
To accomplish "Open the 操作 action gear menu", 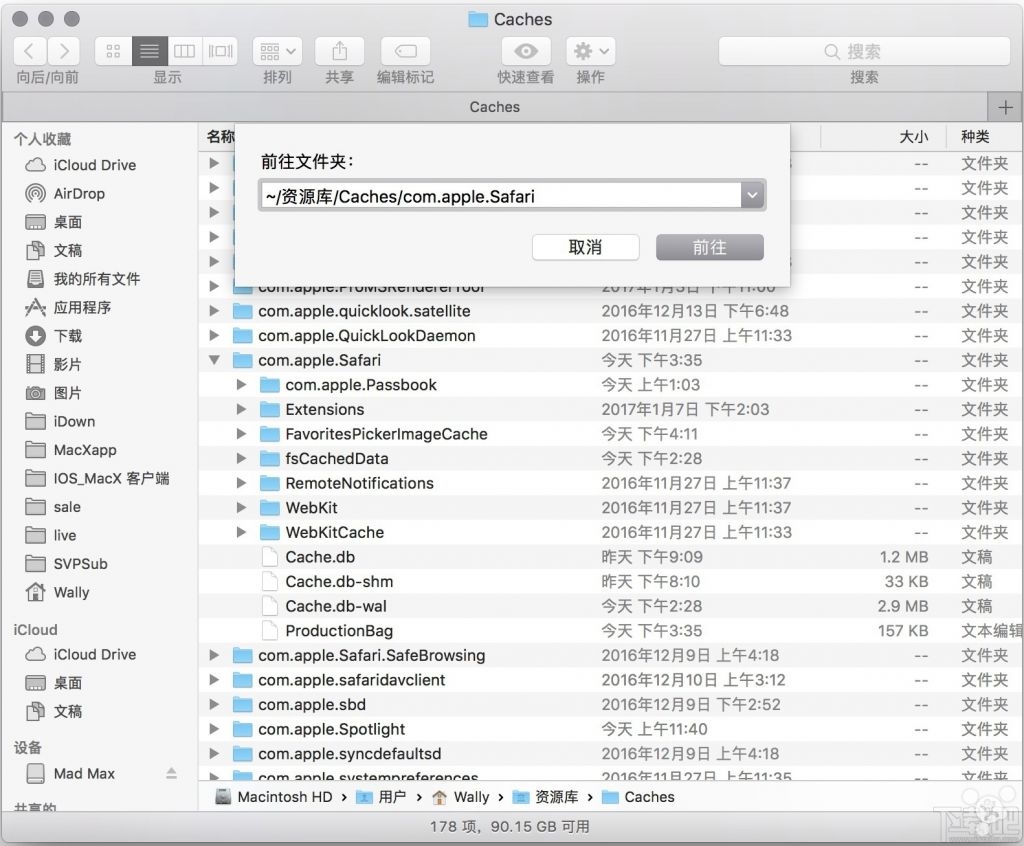I will (588, 51).
